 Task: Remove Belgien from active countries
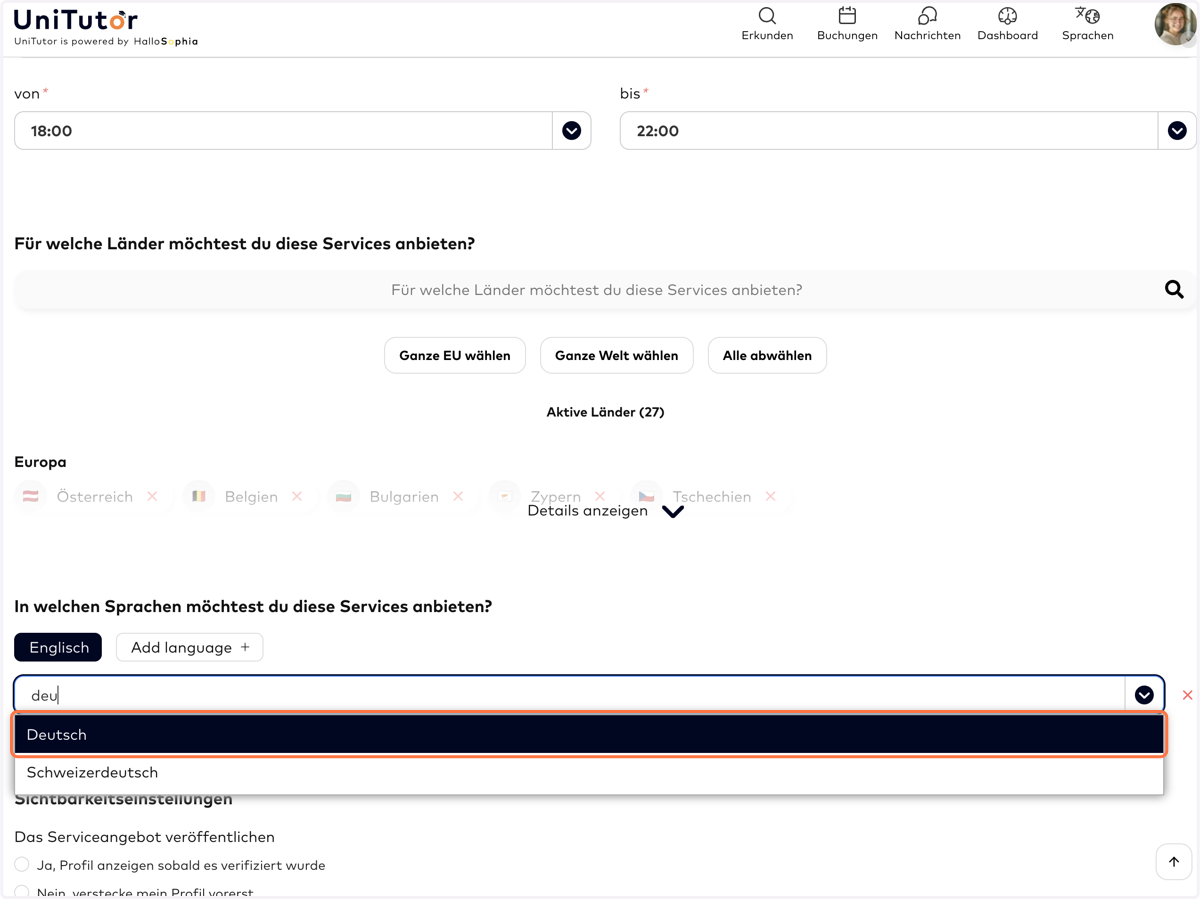[297, 496]
